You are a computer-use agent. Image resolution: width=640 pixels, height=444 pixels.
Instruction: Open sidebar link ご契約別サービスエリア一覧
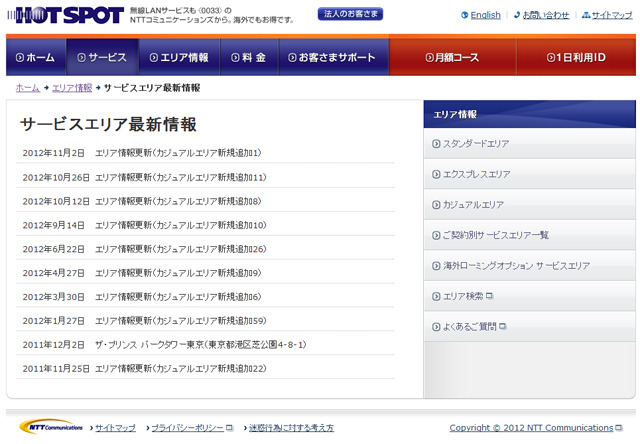[496, 235]
